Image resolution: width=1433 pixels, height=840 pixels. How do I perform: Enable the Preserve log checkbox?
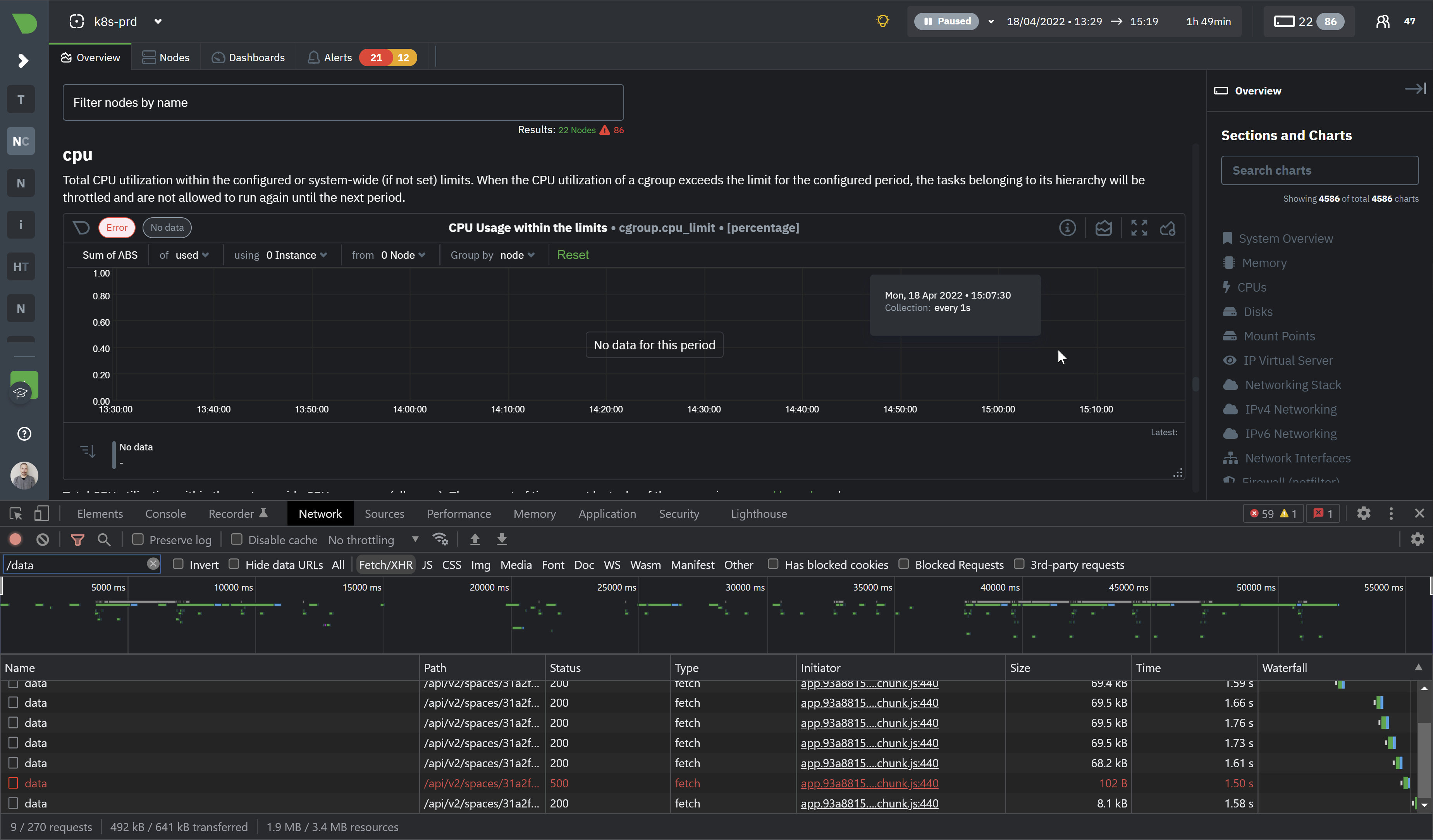coord(138,539)
